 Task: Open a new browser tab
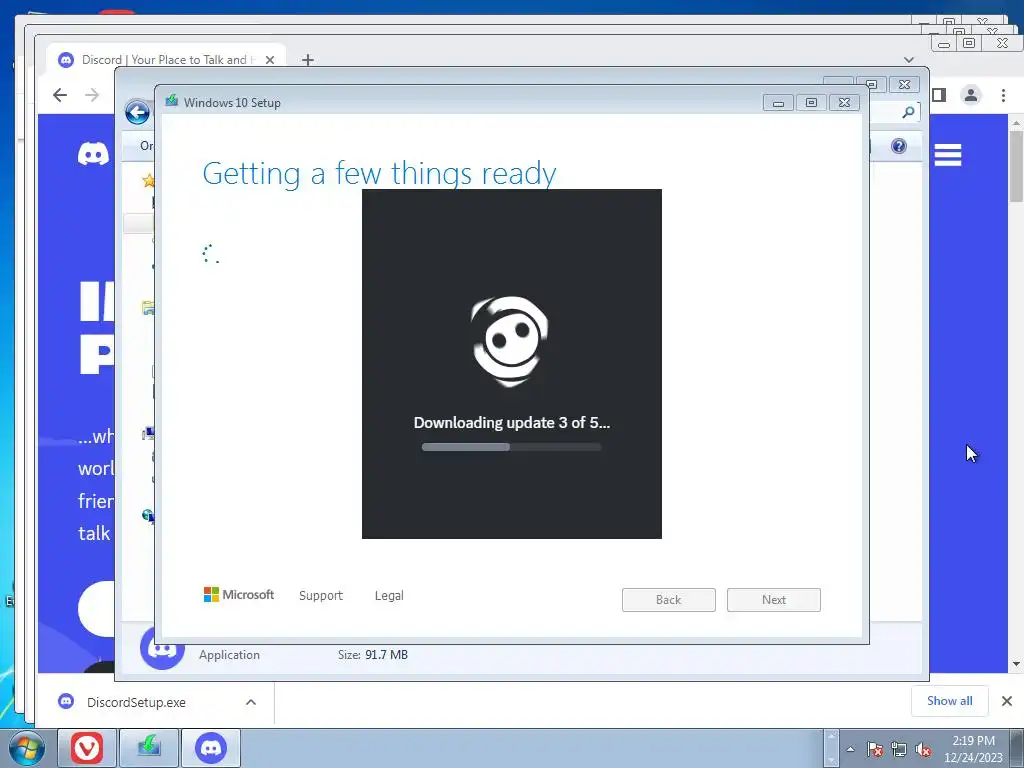point(308,60)
